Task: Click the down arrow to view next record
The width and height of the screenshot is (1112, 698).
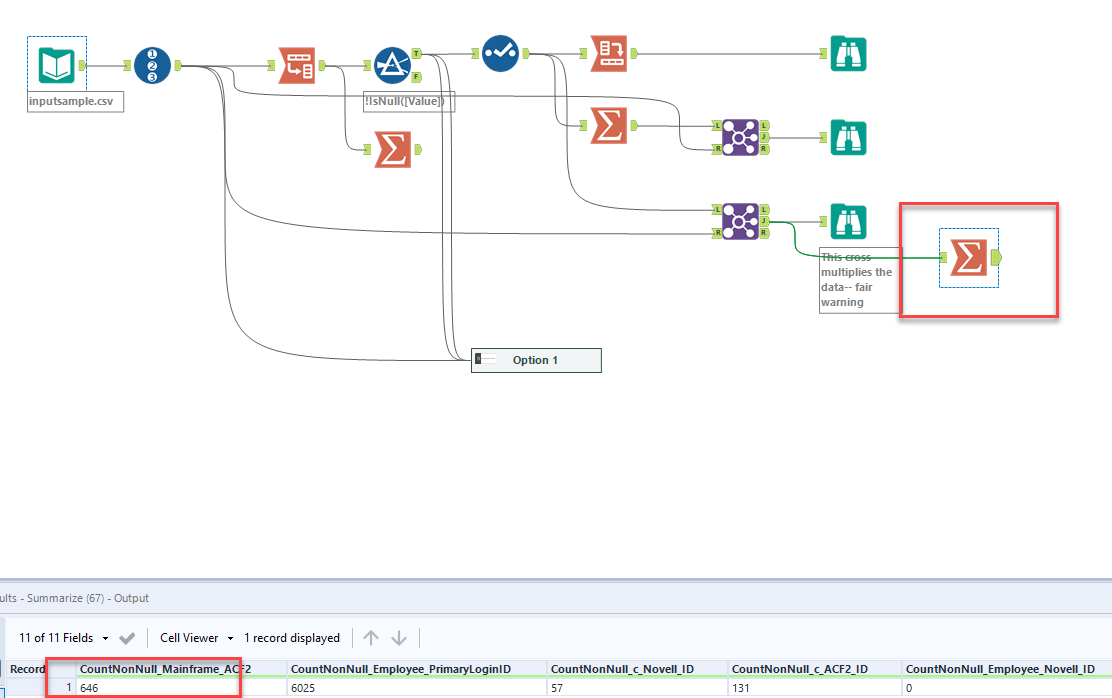Action: coord(398,637)
